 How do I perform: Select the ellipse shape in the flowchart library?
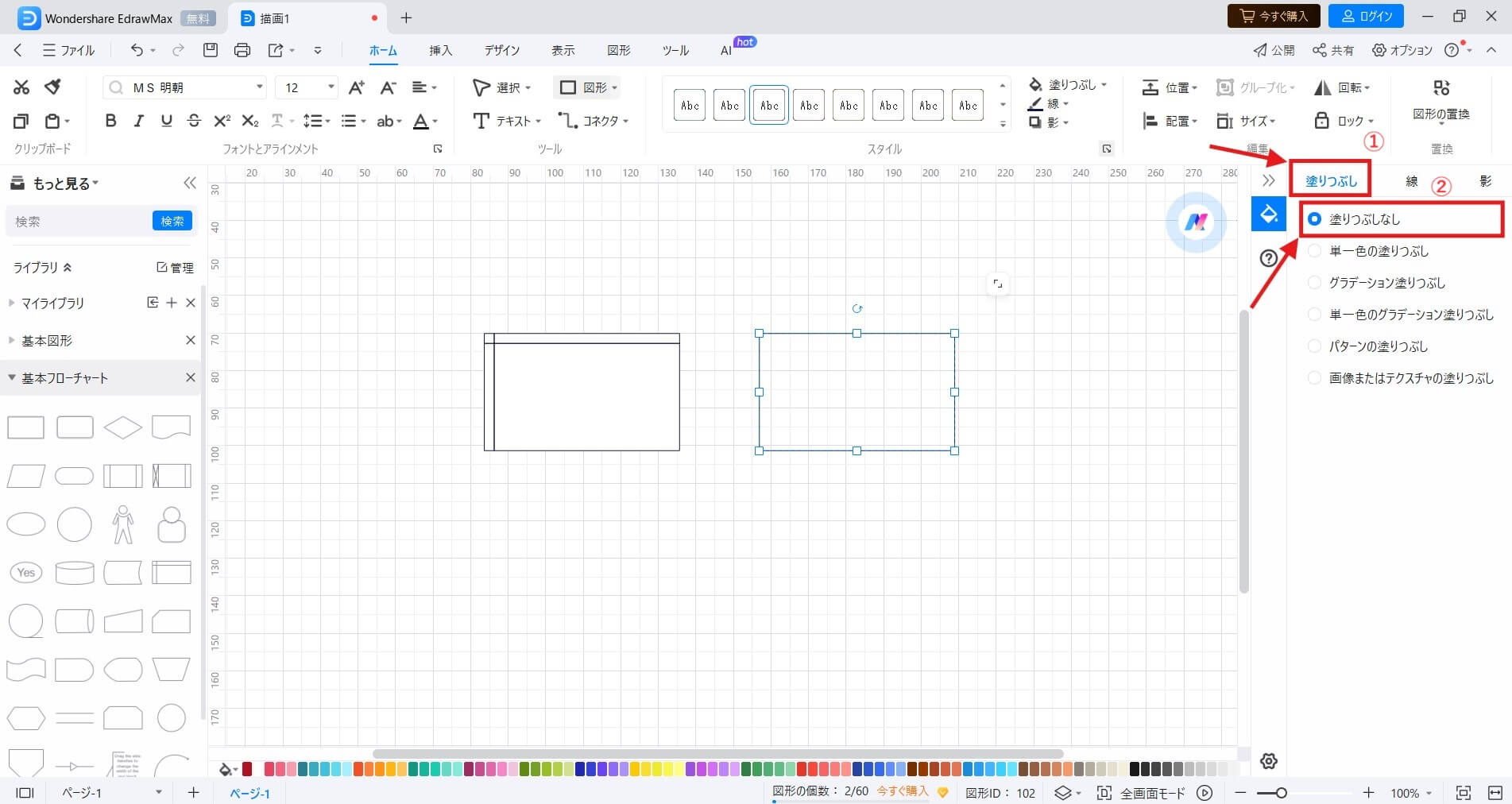click(x=26, y=524)
